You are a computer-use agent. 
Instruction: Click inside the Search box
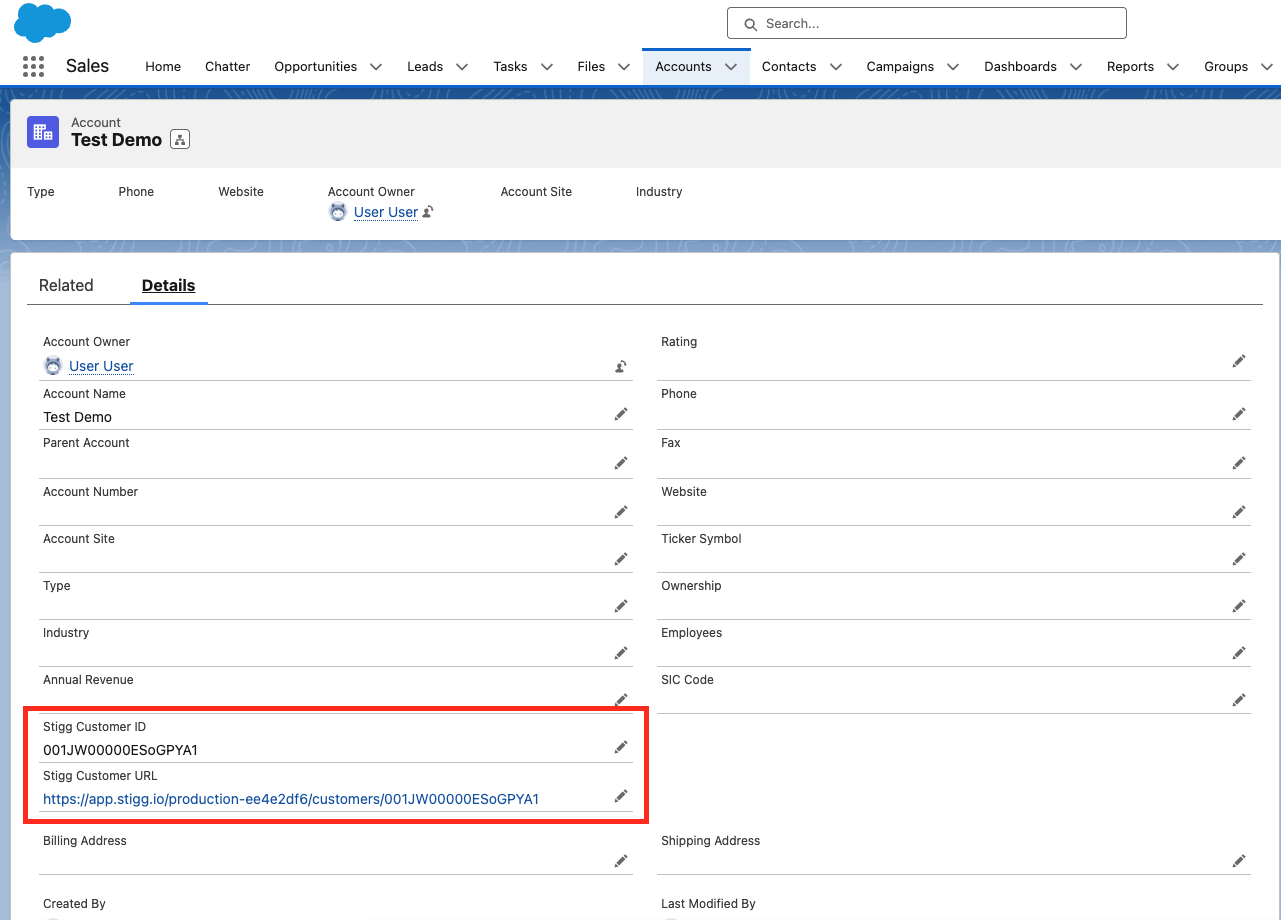tap(927, 23)
